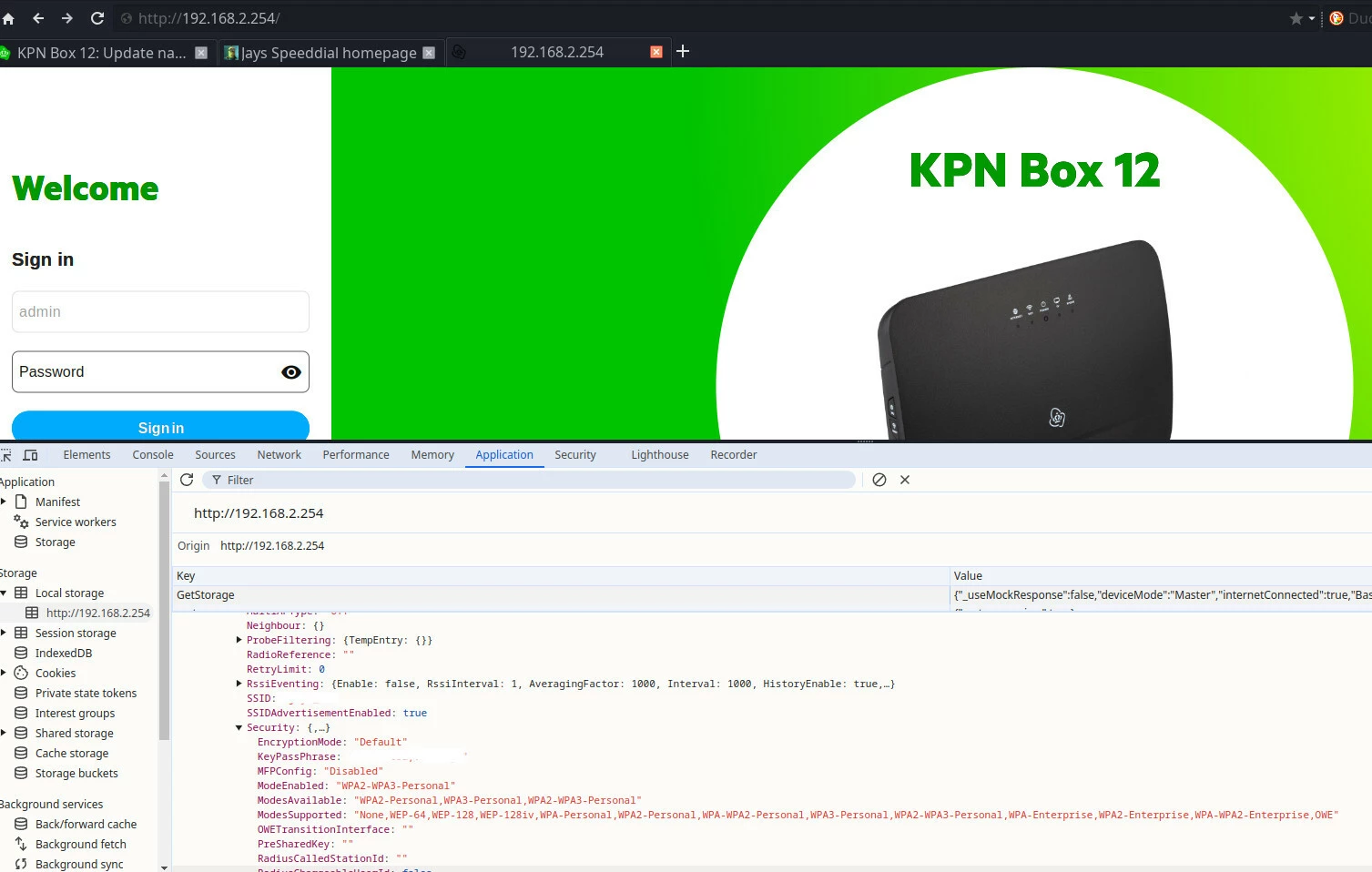The image size is (1372, 872).
Task: Click the blue Sign in button
Action: click(x=160, y=427)
